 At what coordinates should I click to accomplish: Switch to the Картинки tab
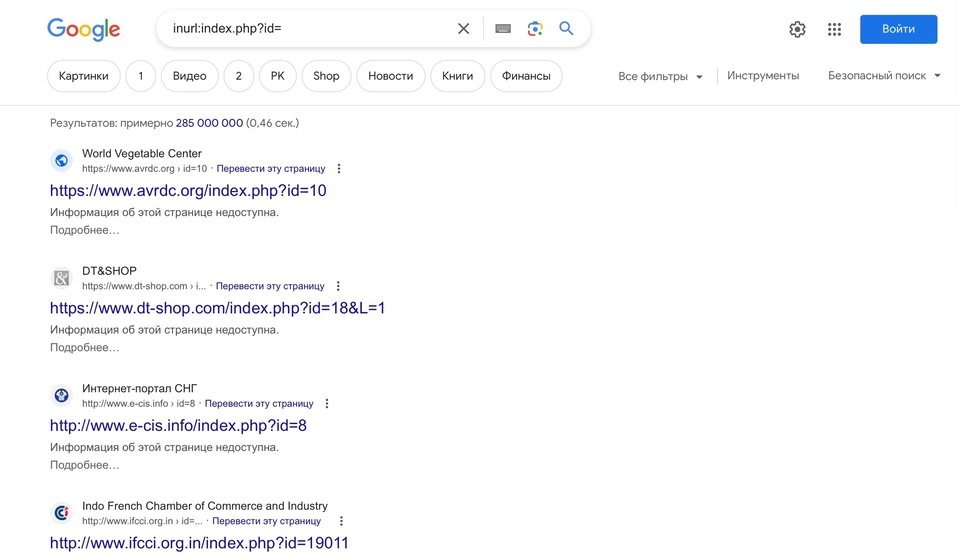(84, 76)
